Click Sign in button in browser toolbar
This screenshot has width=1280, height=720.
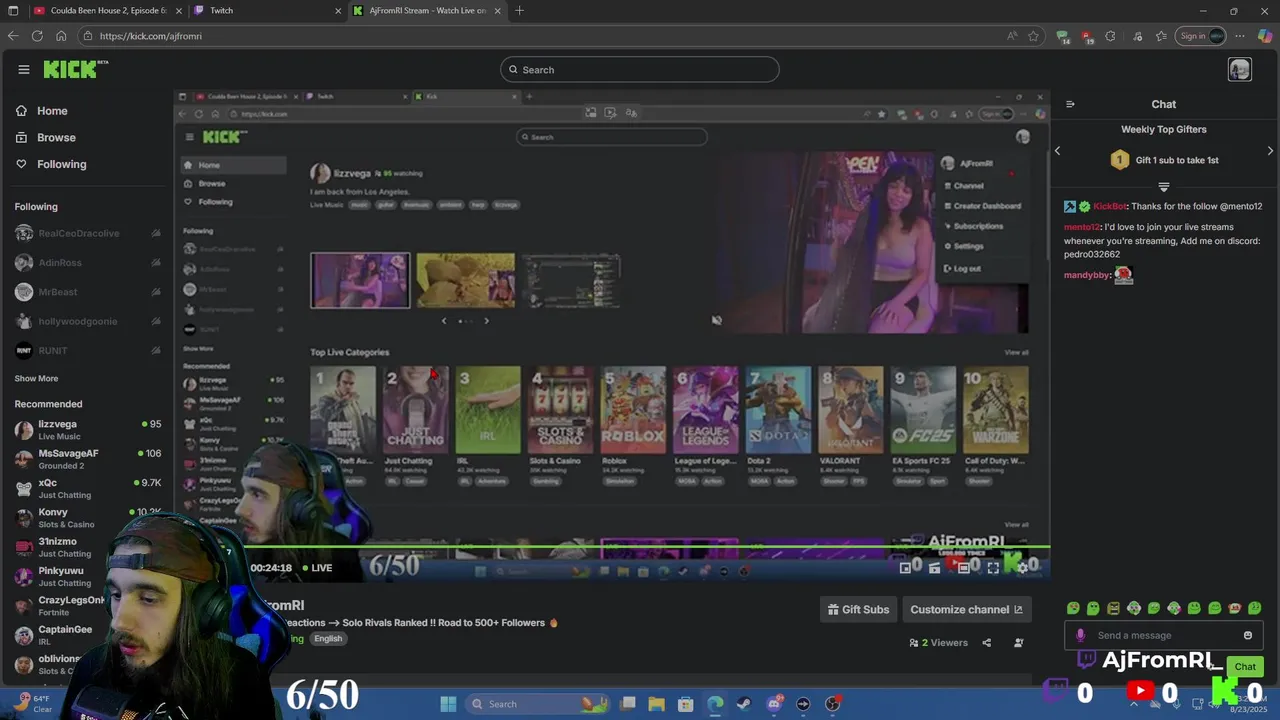tap(1201, 36)
